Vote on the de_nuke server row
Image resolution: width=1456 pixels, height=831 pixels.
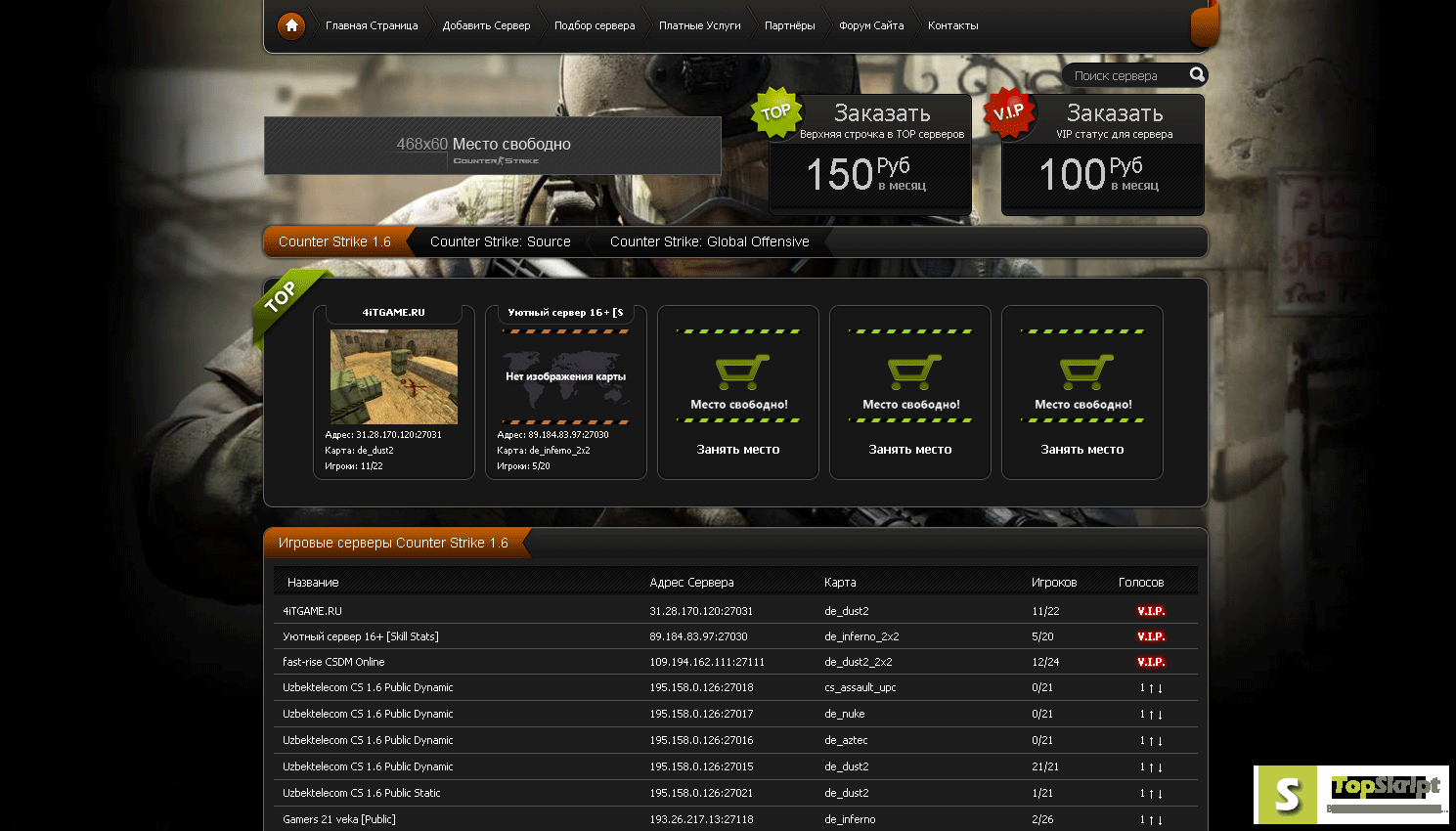point(1151,714)
